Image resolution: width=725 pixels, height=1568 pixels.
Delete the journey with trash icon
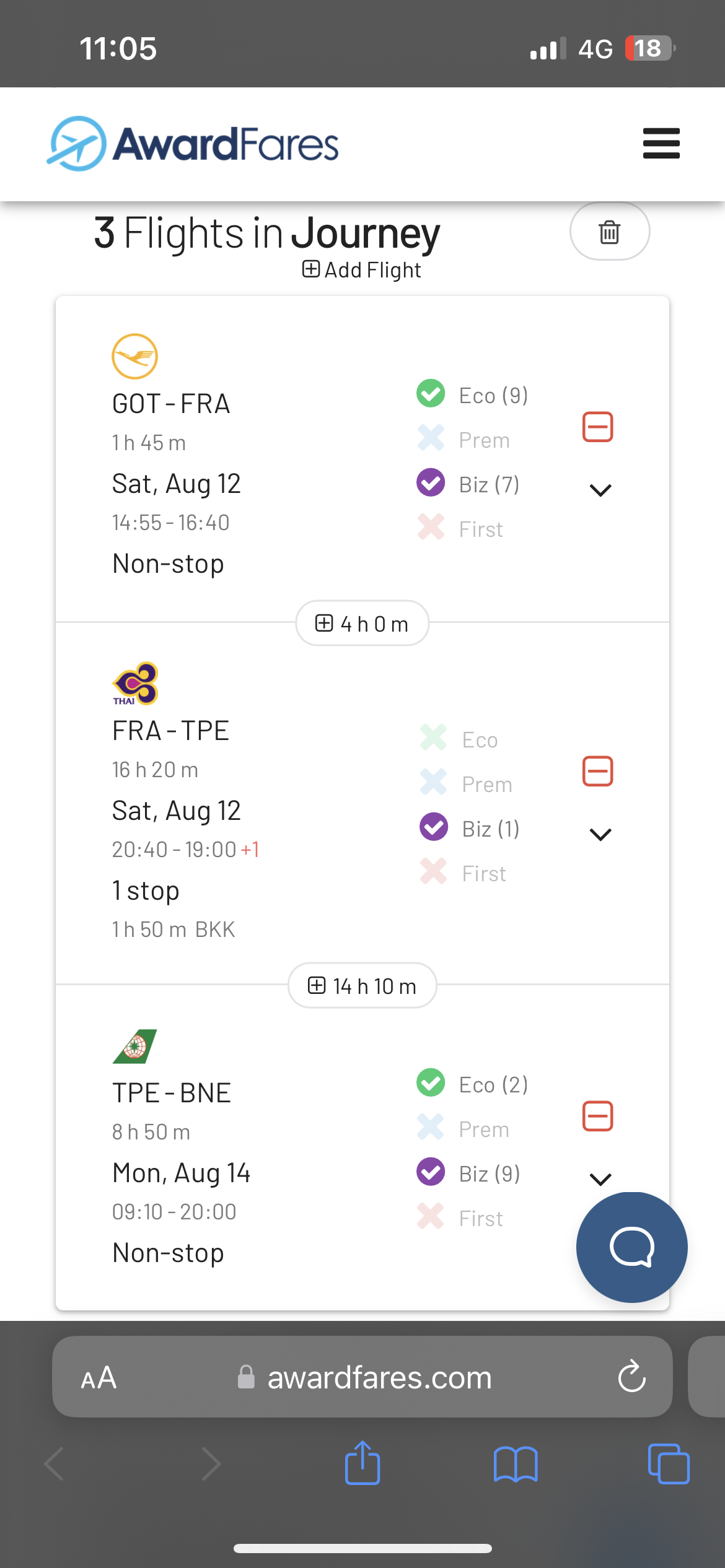[609, 232]
